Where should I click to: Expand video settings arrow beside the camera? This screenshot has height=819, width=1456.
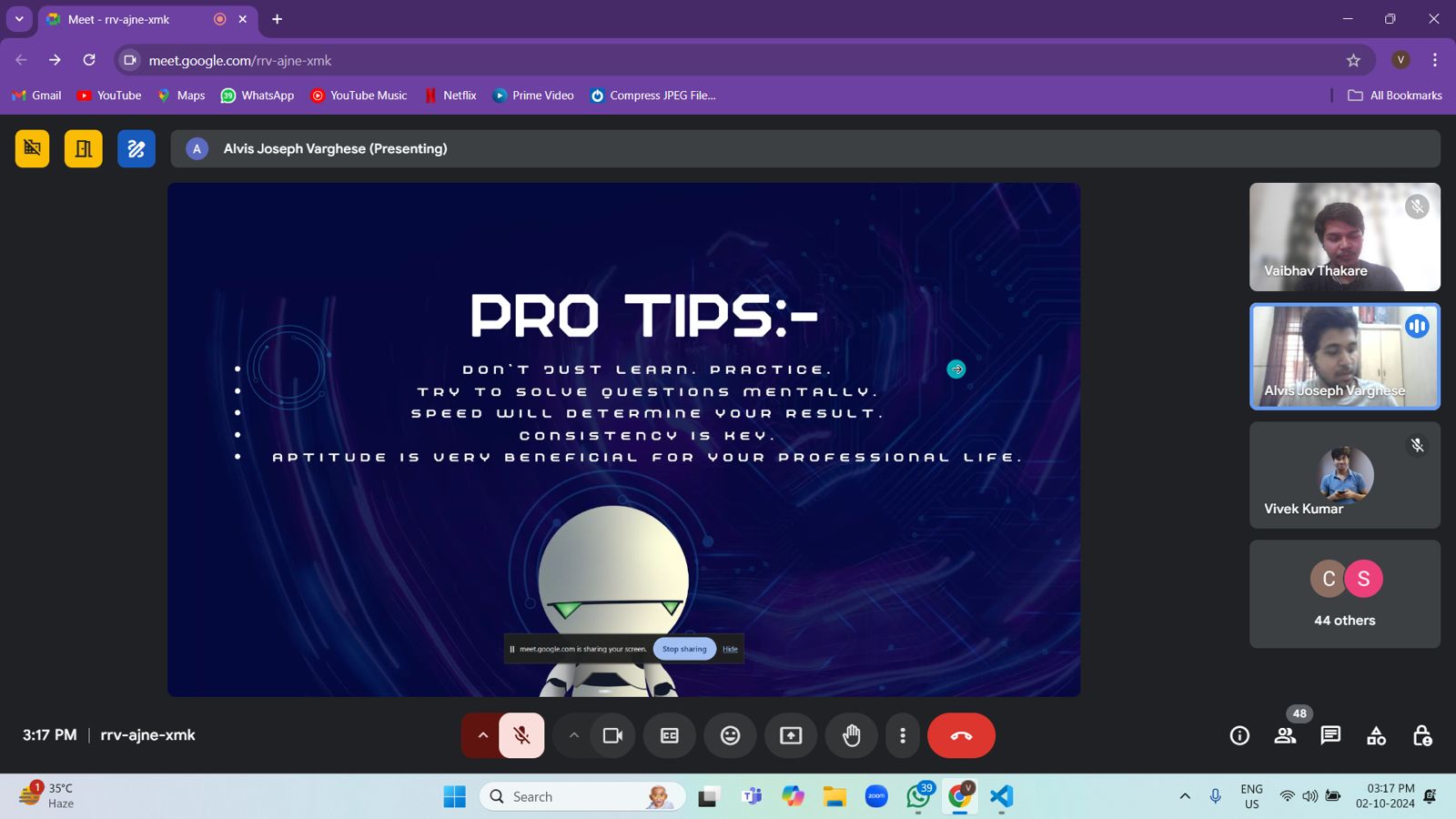573,735
